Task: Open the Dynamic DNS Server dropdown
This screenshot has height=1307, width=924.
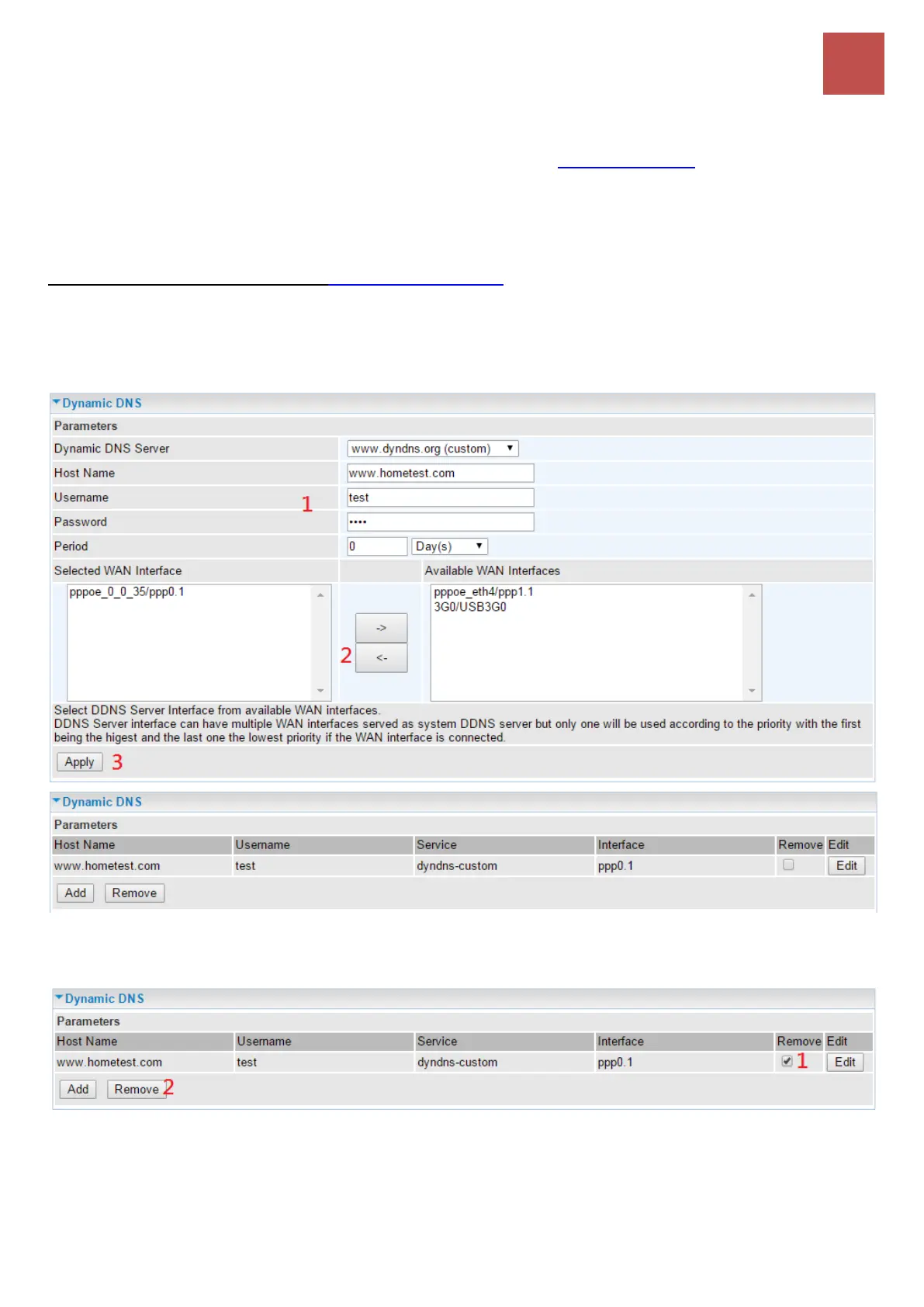Action: (432, 449)
